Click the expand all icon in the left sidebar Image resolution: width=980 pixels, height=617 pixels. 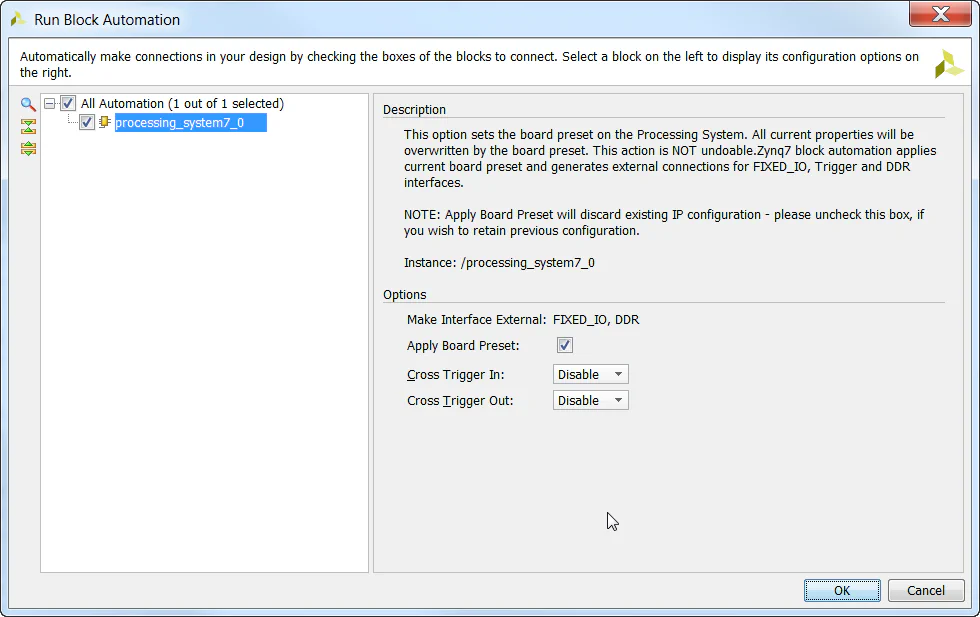click(x=27, y=148)
